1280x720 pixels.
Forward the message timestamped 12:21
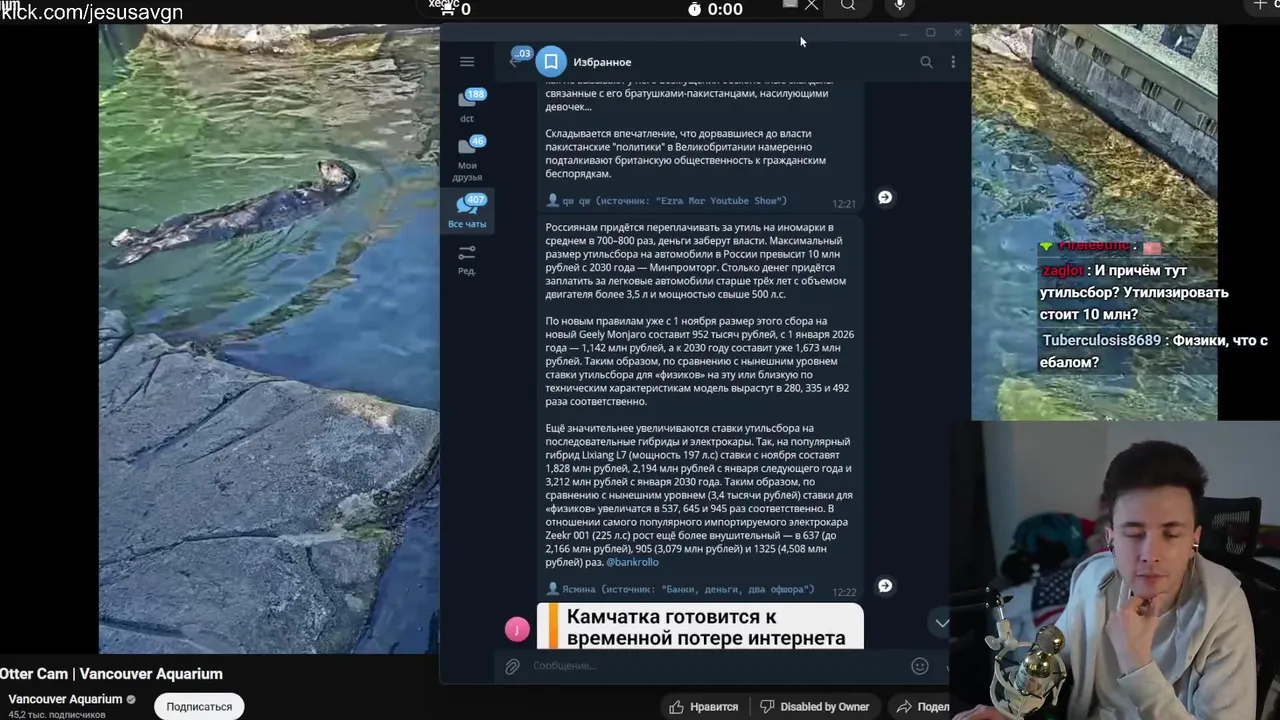tap(885, 198)
